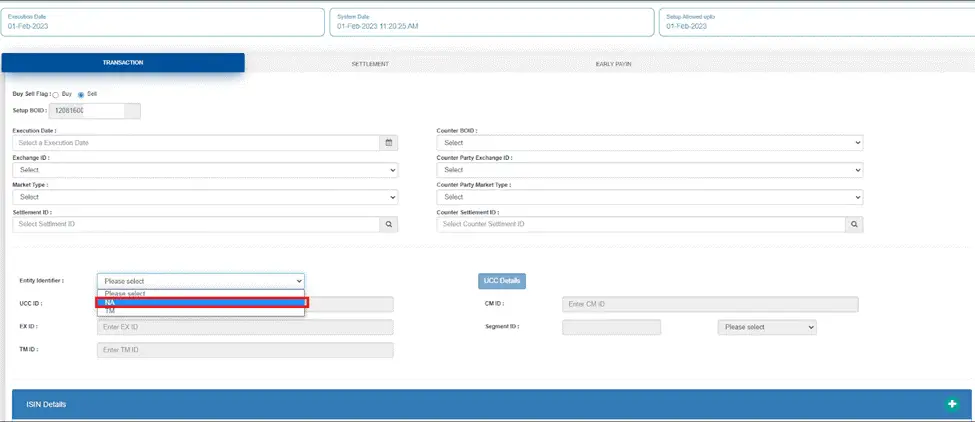975x422 pixels.
Task: Open the Transaction tab
Action: click(x=123, y=63)
